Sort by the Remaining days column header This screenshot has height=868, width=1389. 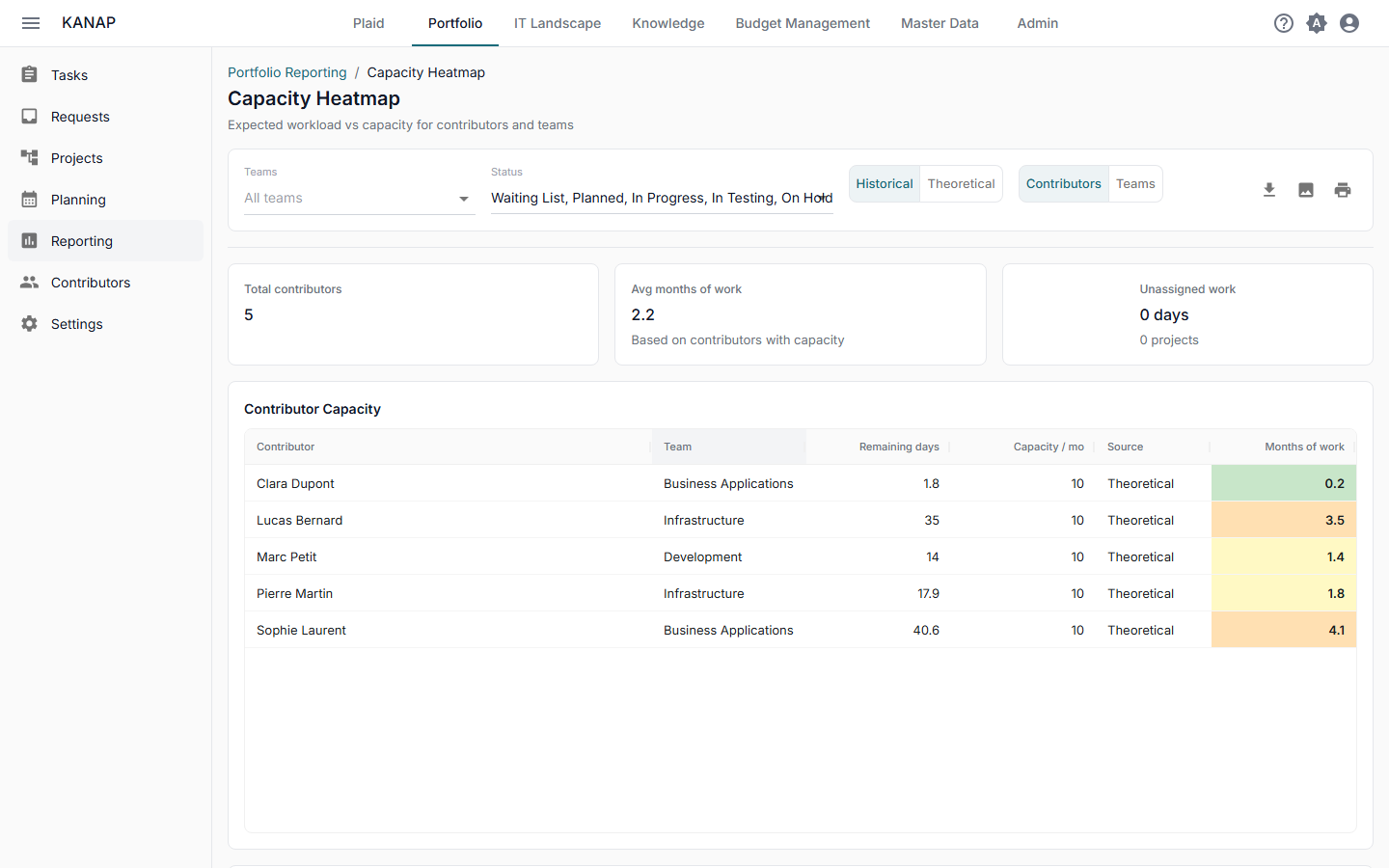878,447
